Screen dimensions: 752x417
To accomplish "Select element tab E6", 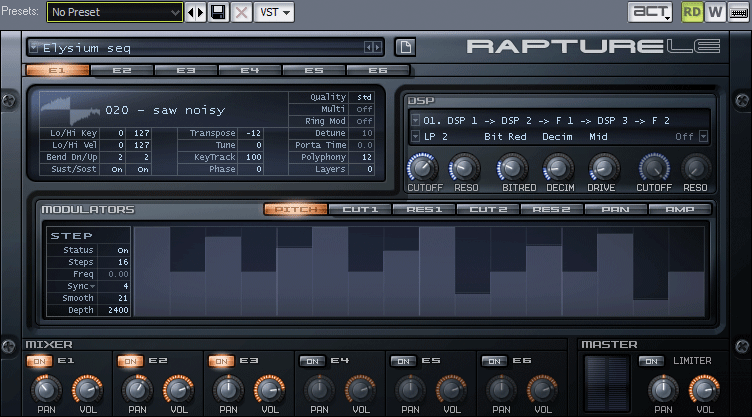I will click(378, 71).
